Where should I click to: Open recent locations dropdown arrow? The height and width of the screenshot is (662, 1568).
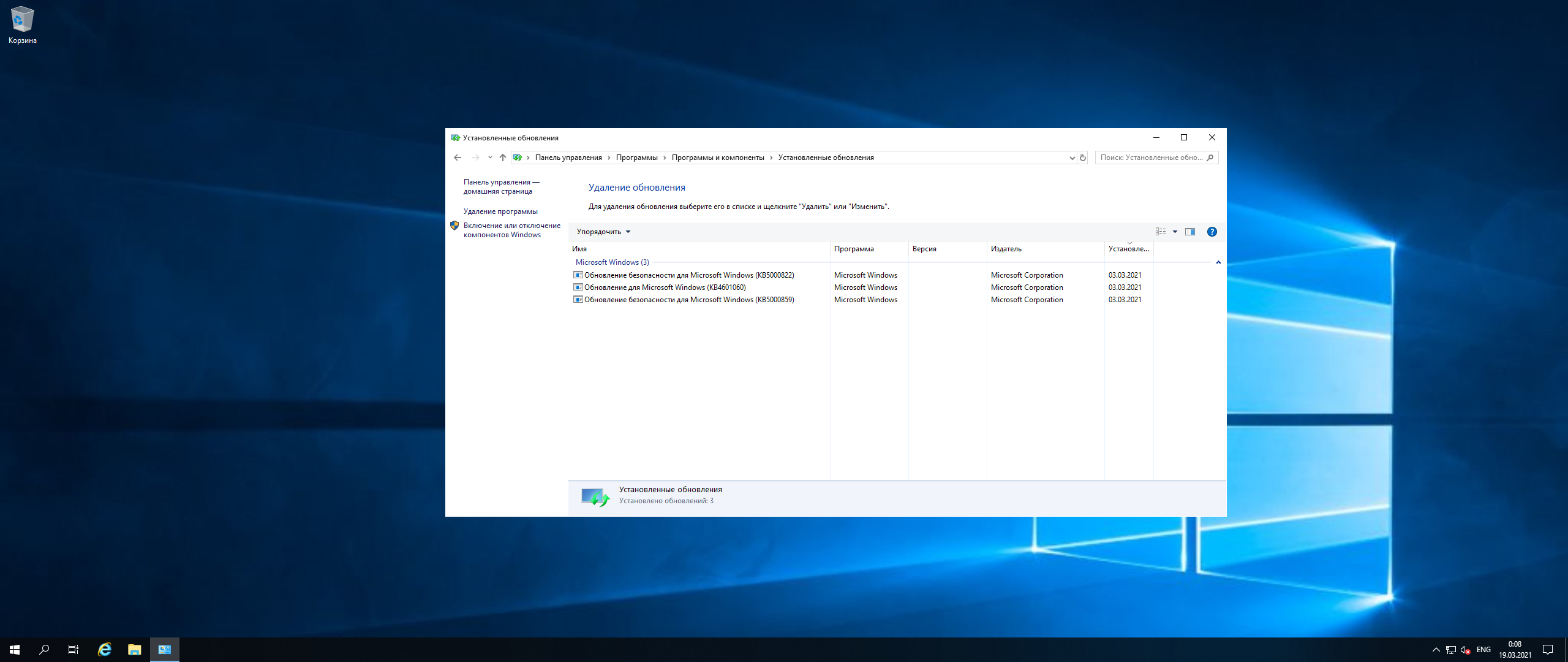click(490, 158)
